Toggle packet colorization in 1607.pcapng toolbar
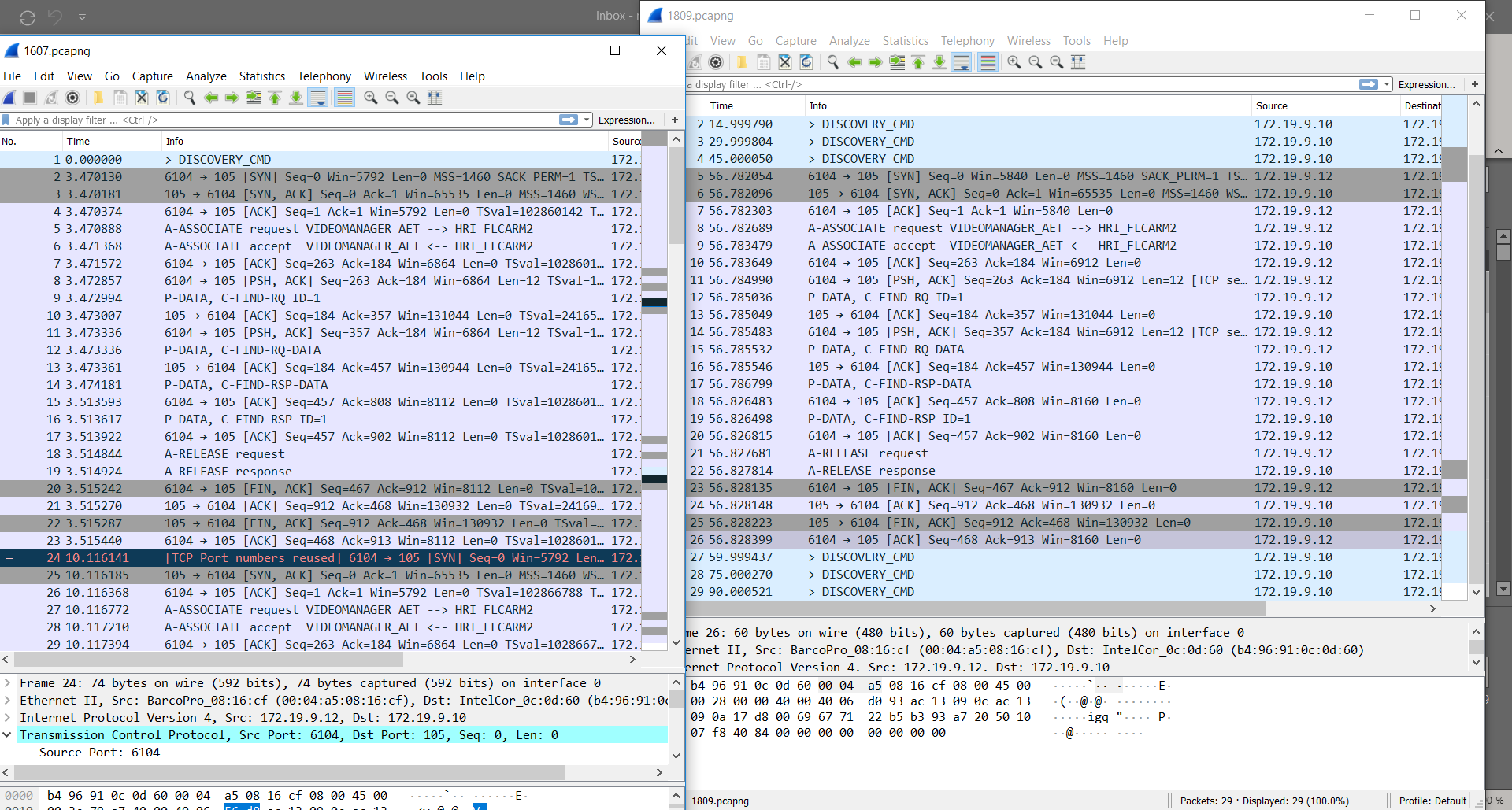 point(343,98)
